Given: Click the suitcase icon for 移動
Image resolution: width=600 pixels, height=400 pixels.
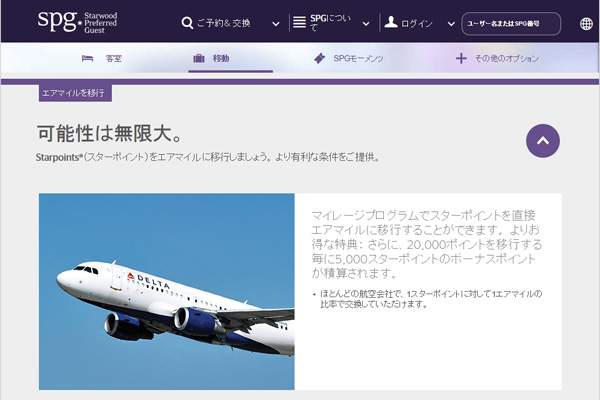Looking at the screenshot, I should (x=199, y=58).
